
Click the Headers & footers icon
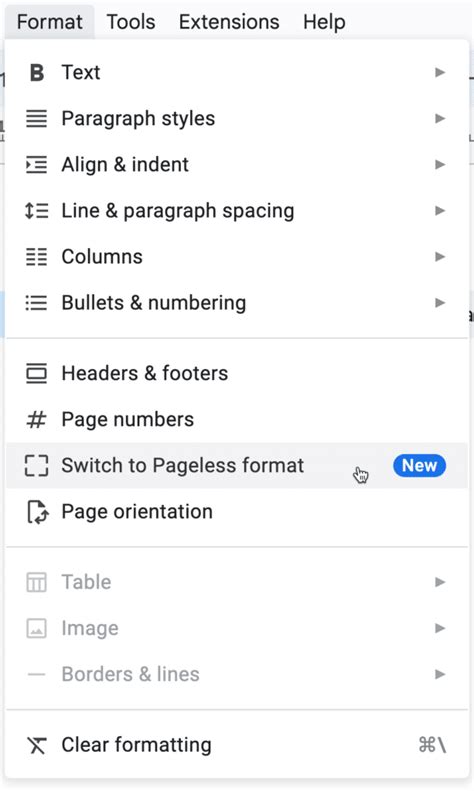pyautogui.click(x=36, y=373)
